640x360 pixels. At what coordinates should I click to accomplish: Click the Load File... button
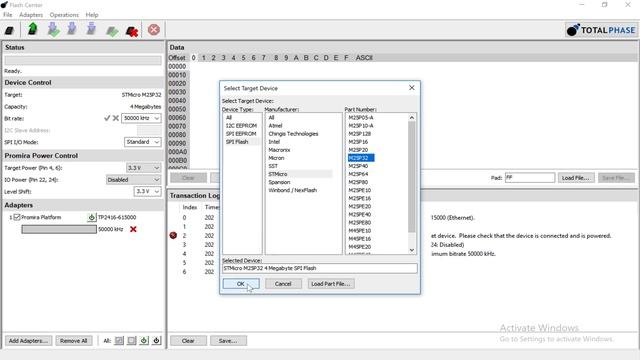[575, 178]
